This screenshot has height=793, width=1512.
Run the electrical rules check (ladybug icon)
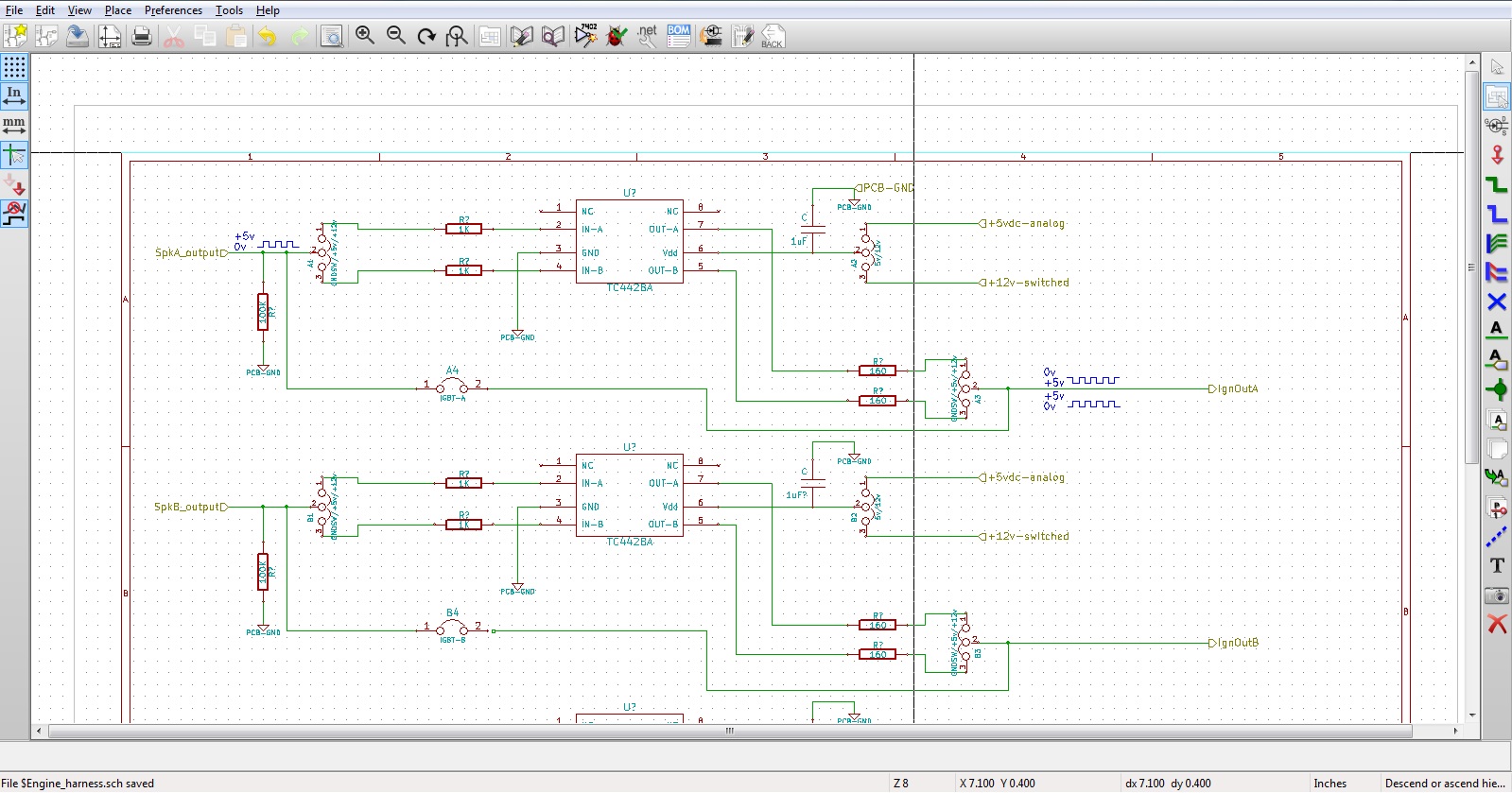(617, 36)
